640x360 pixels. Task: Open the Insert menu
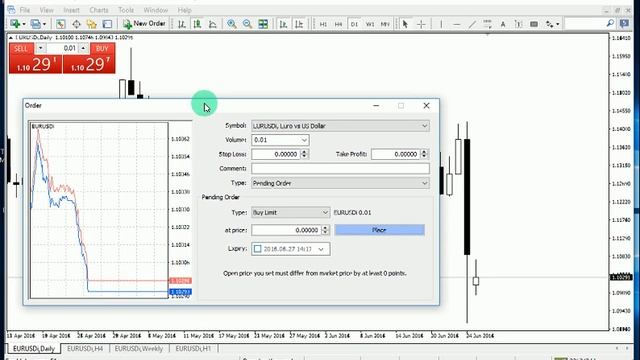tap(71, 10)
